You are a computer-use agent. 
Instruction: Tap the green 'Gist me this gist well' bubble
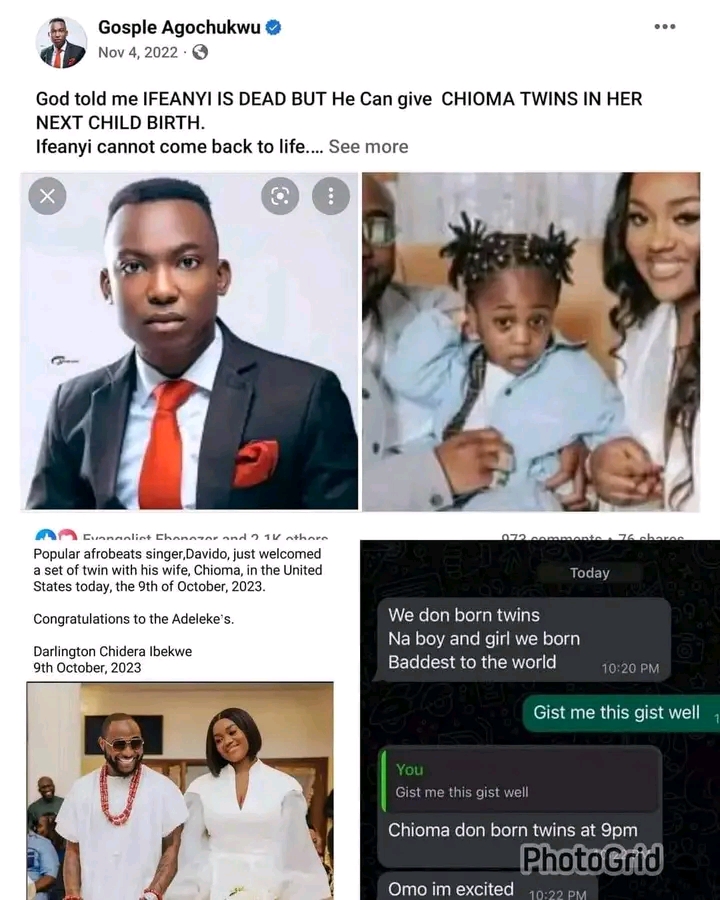(x=621, y=713)
